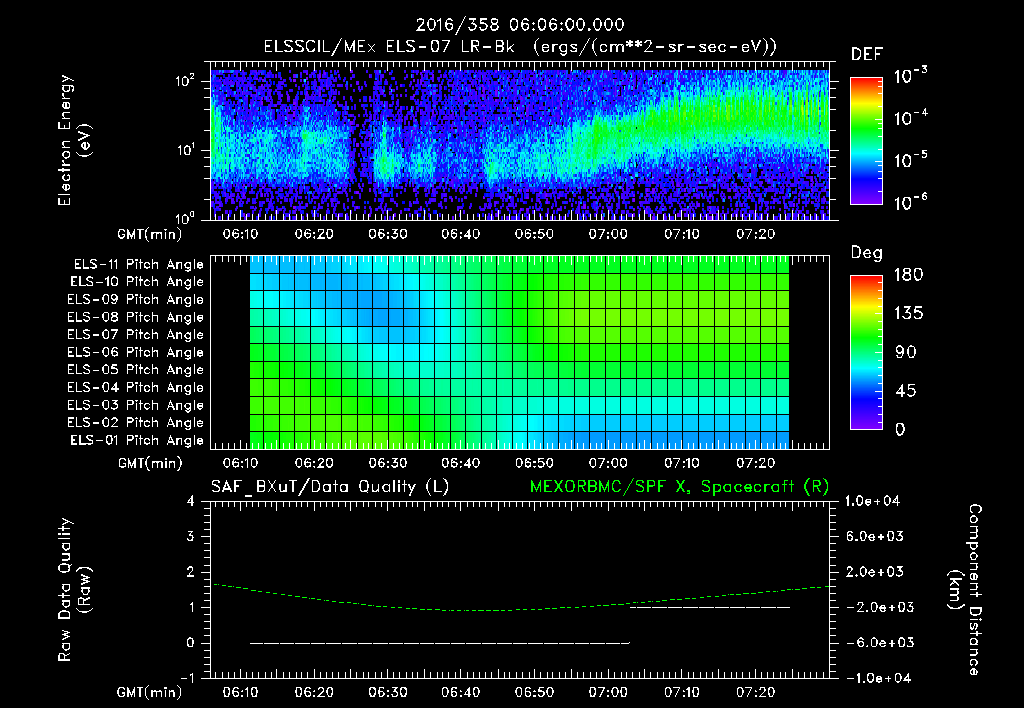Click the ELS-03 Pitch Angle row label
This screenshot has height=708, width=1024.
coord(136,406)
